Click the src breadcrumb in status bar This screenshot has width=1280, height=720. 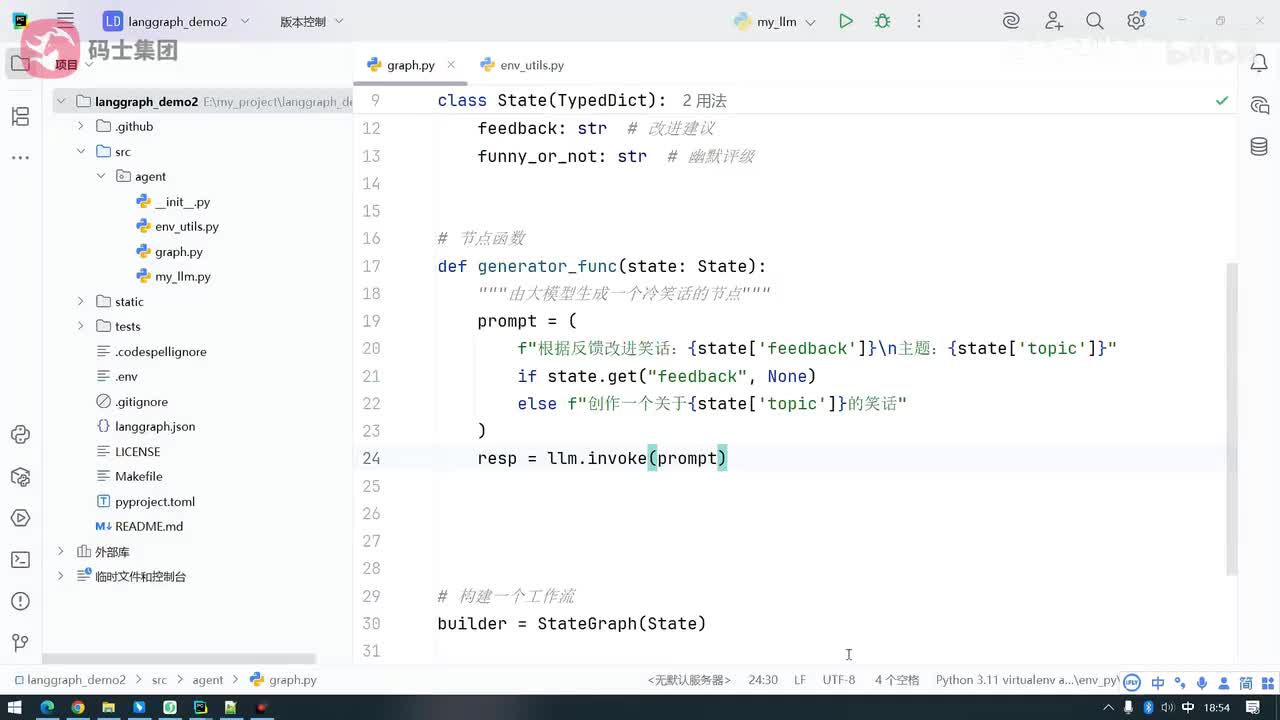pos(159,680)
